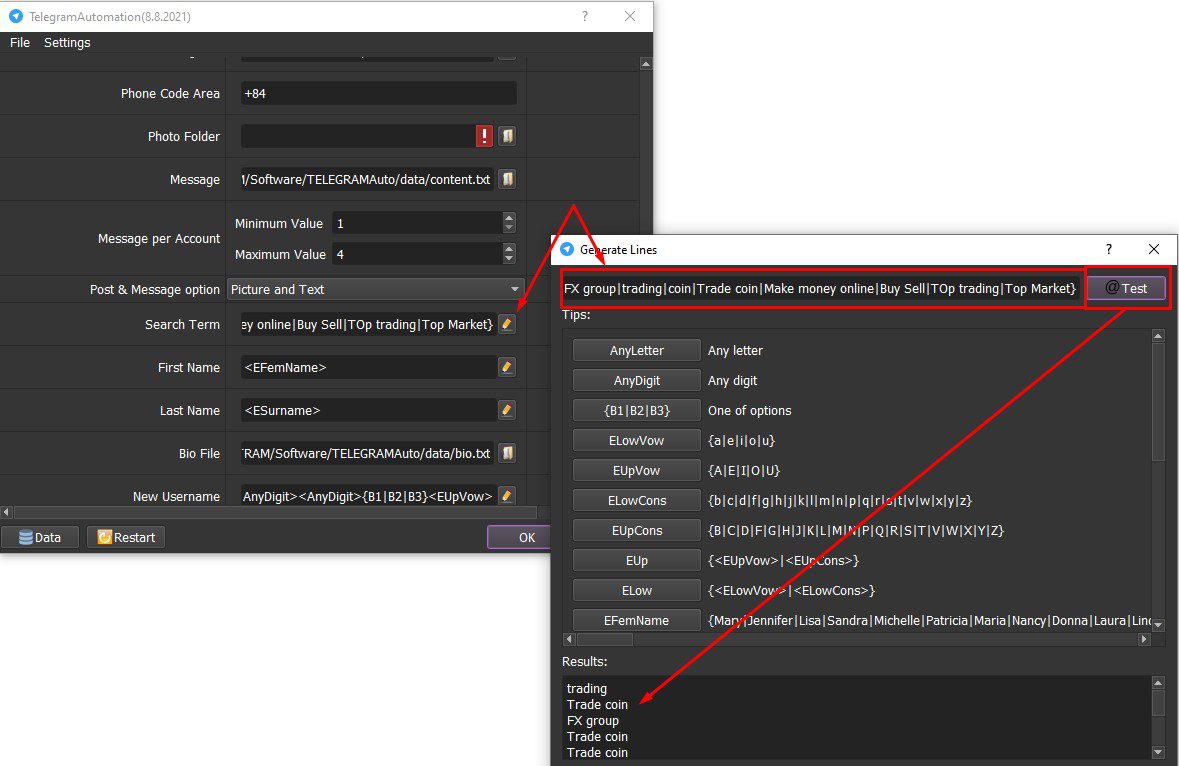Click scroll up arrow in Tips list

[x=1158, y=335]
